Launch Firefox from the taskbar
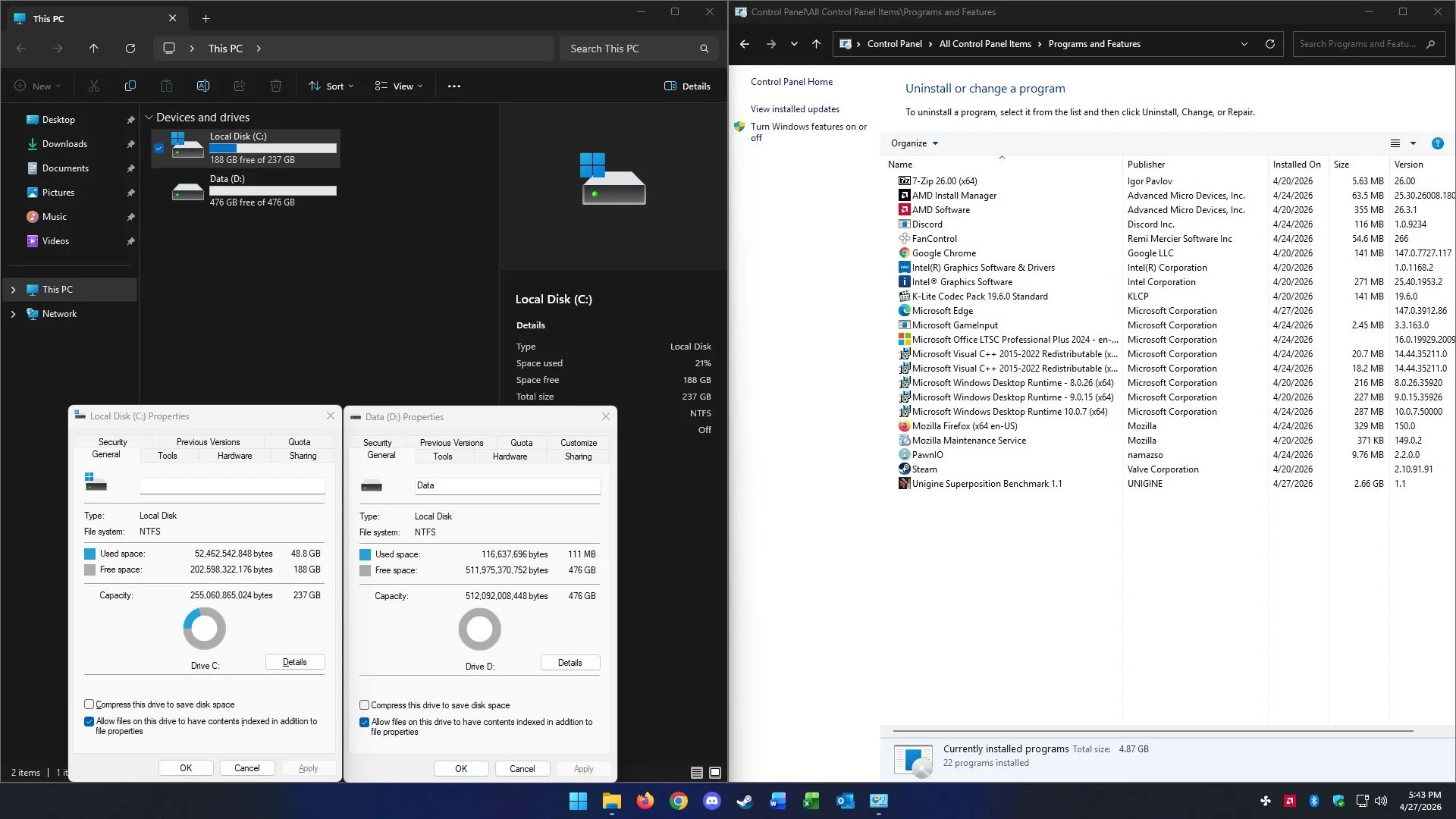Viewport: 1456px width, 819px height. pos(645,801)
